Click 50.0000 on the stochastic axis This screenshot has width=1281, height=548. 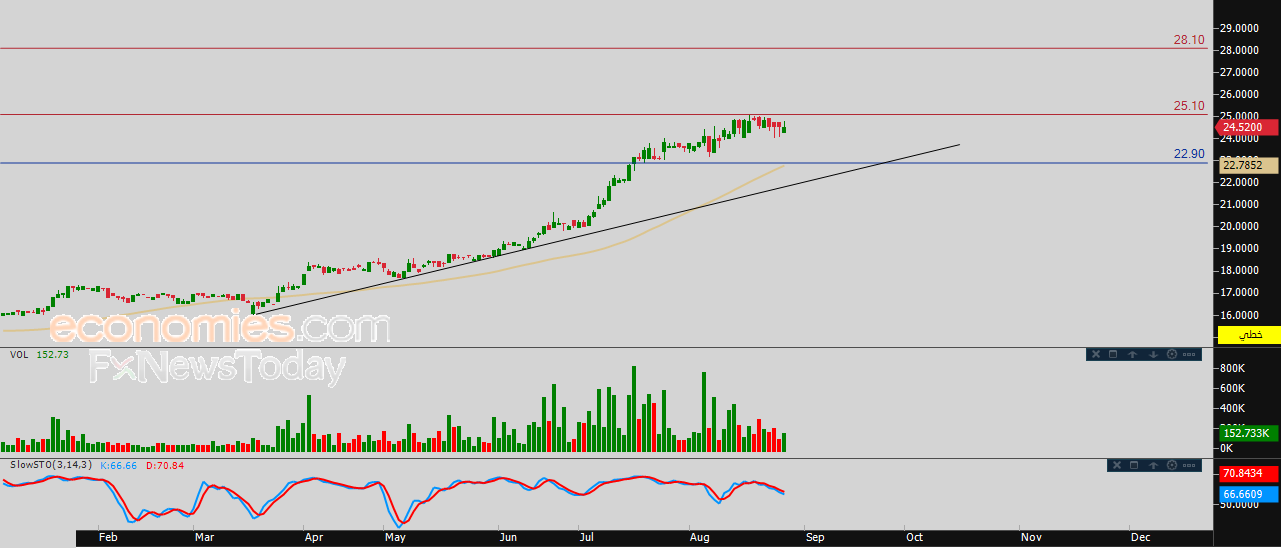1239,507
